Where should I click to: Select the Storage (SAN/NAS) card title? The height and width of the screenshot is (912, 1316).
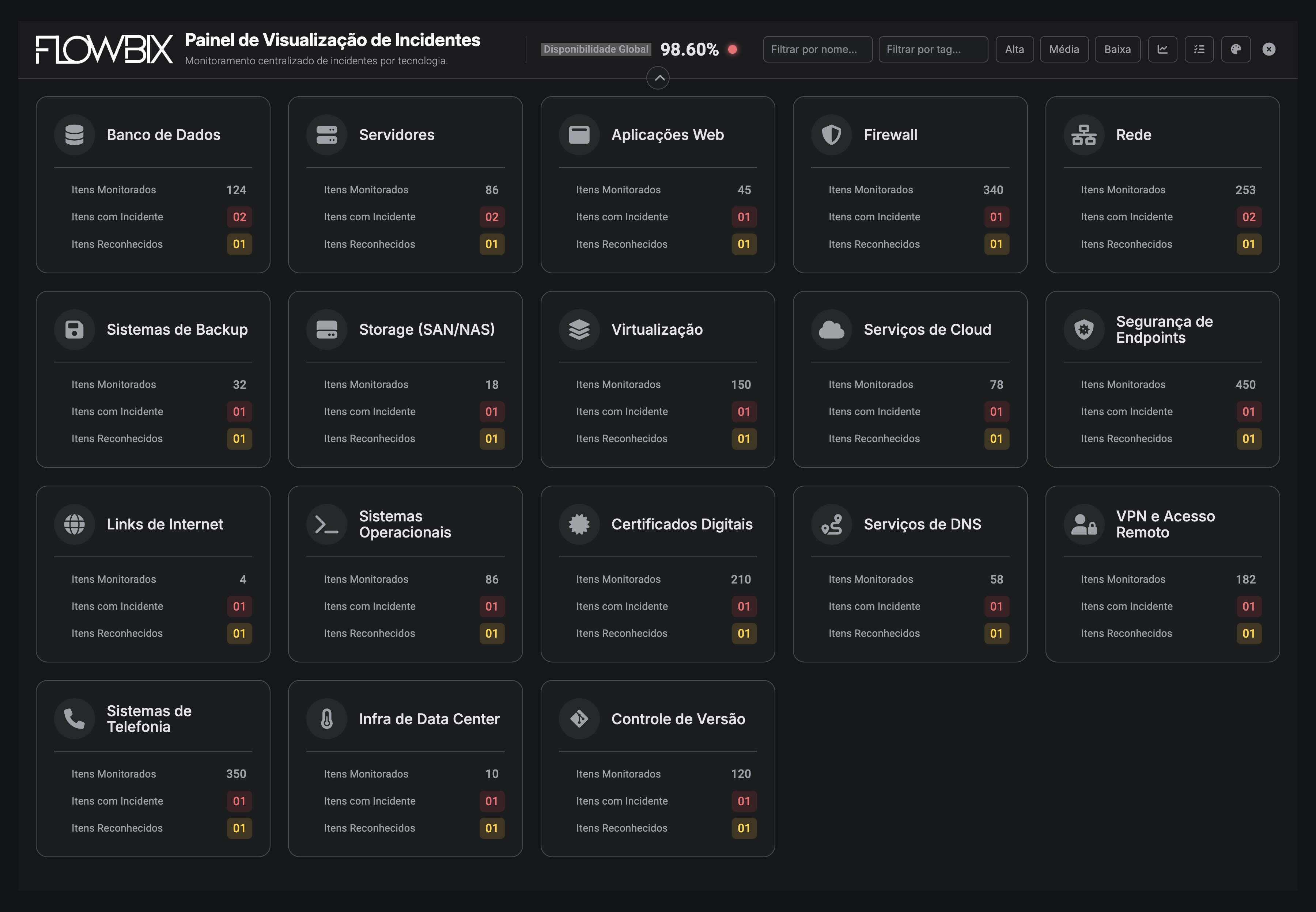pos(427,330)
